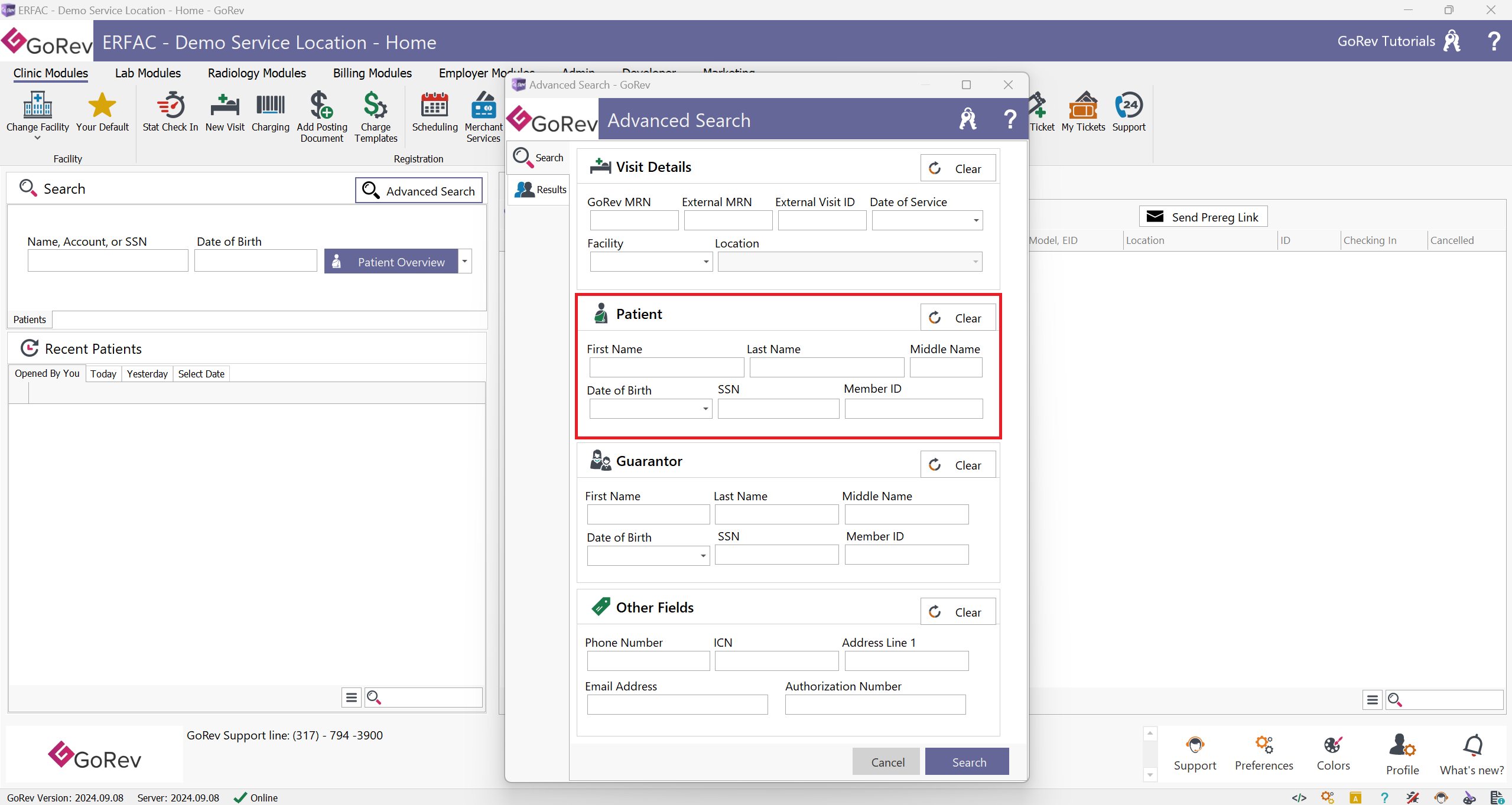Click the Patient Overview button
The height and width of the screenshot is (805, 1512).
391,261
